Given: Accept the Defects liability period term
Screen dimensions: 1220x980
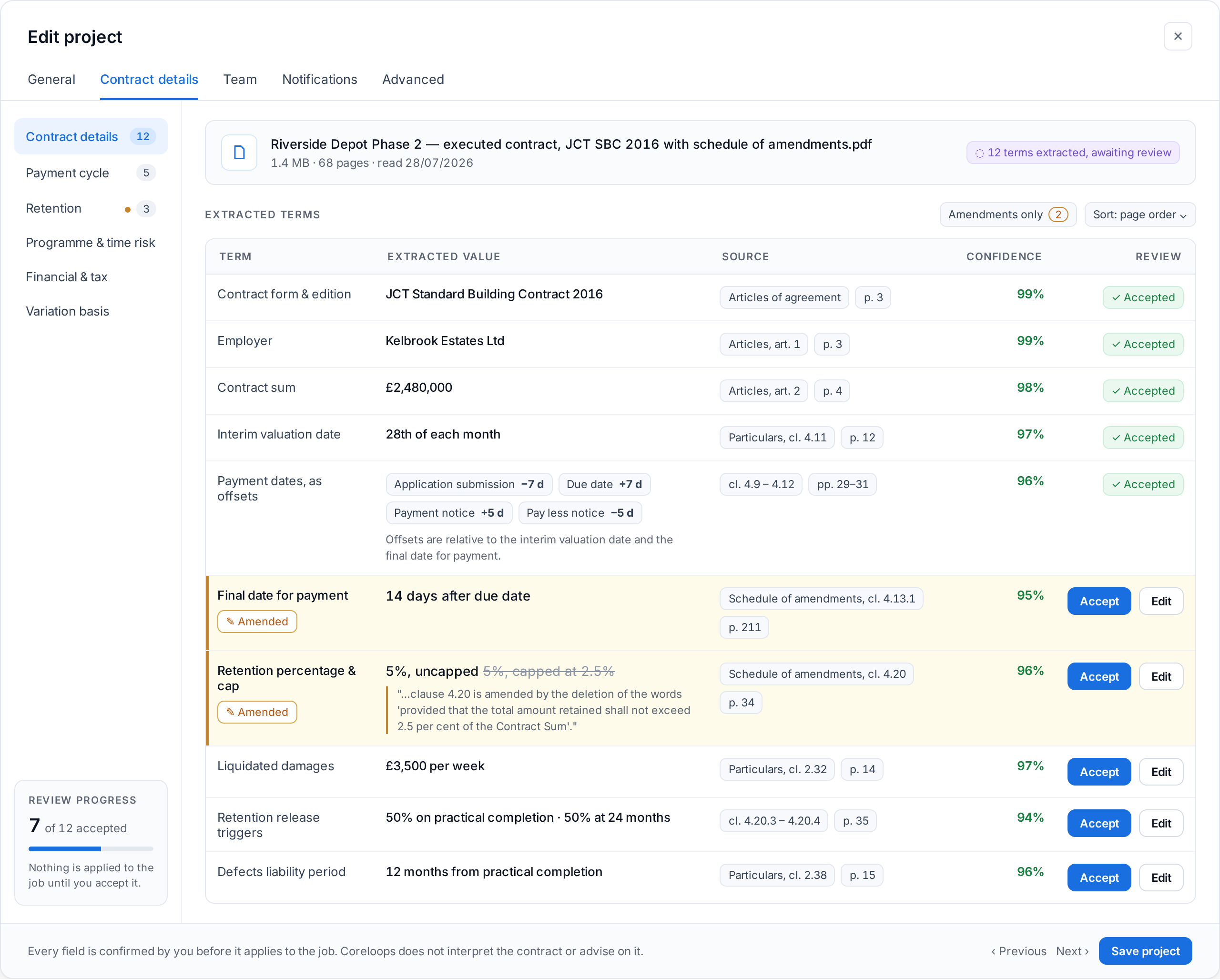Looking at the screenshot, I should click(1099, 878).
